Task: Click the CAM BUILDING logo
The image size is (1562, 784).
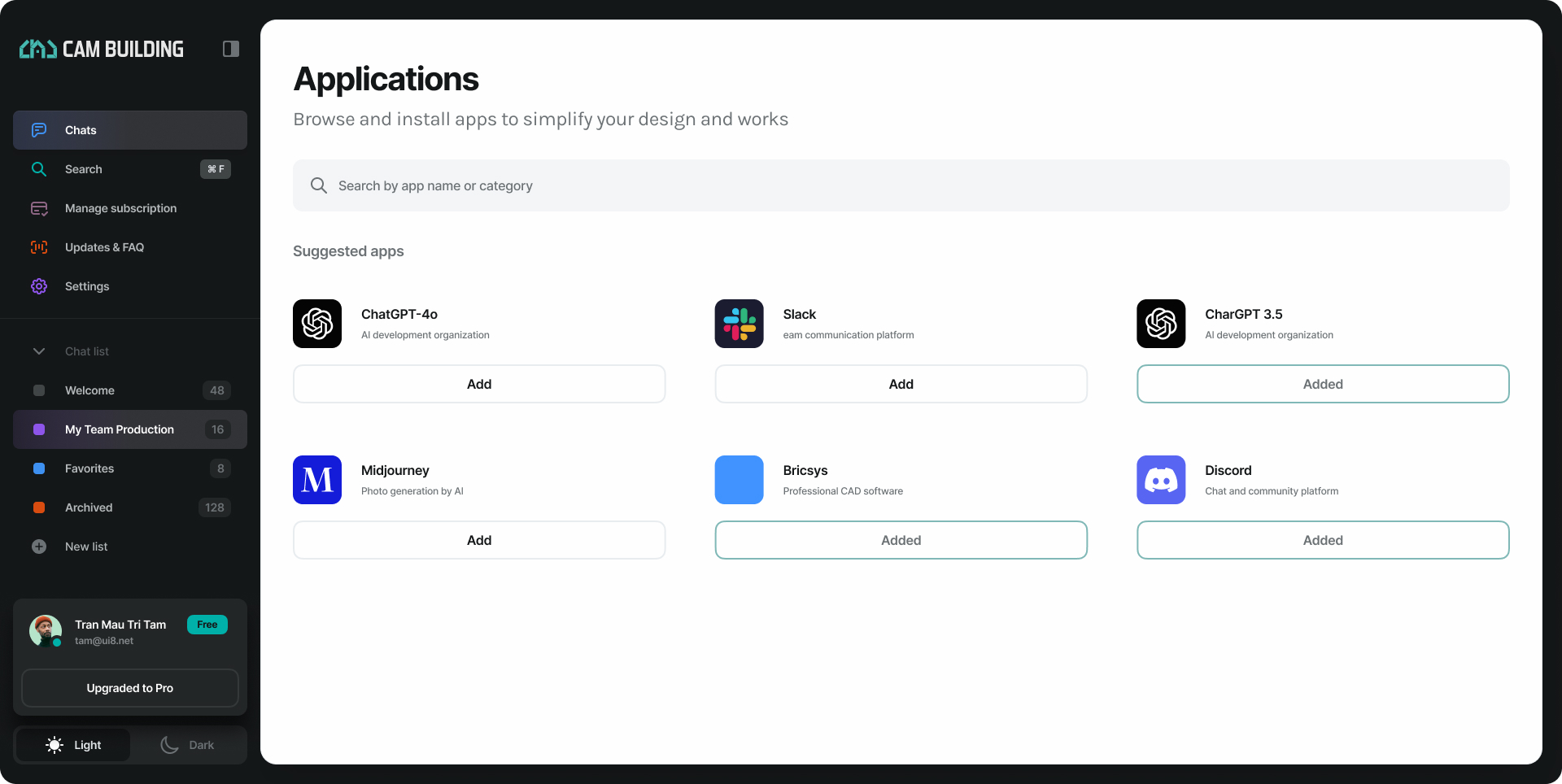Action: point(102,49)
